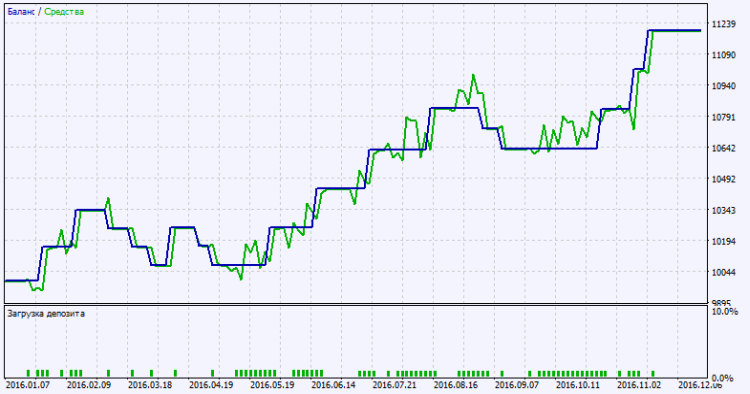Click the 11090 value on the price axis
Screen dimensions: 750x394
click(724, 55)
